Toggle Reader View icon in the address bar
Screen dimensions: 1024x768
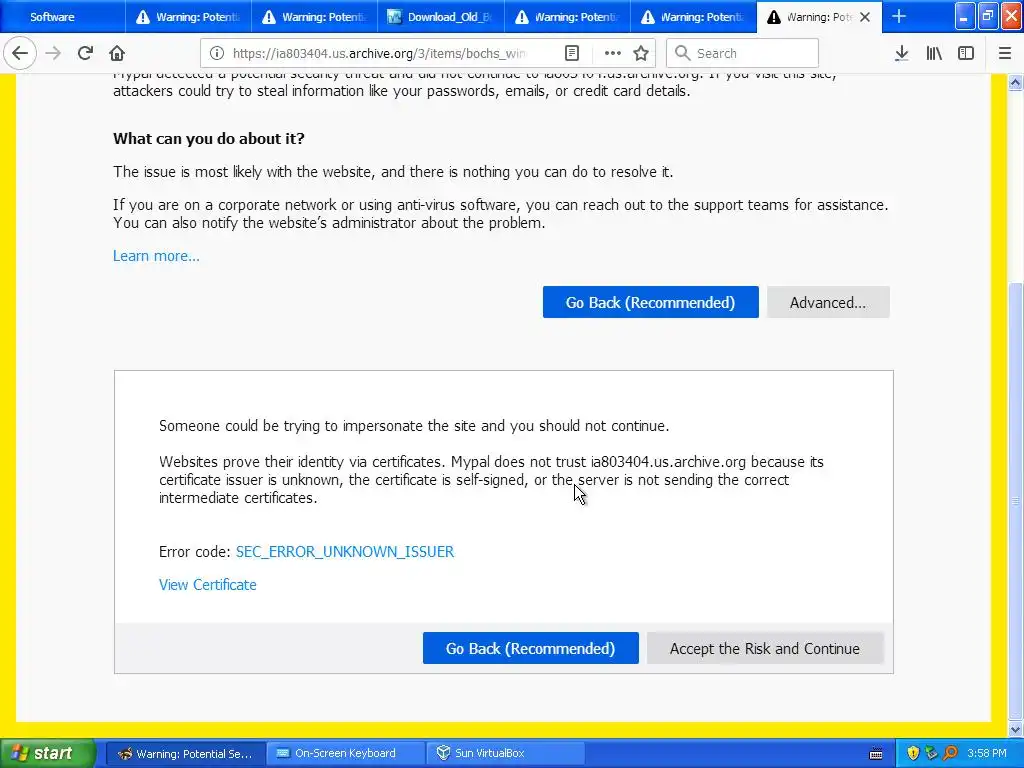coord(572,53)
